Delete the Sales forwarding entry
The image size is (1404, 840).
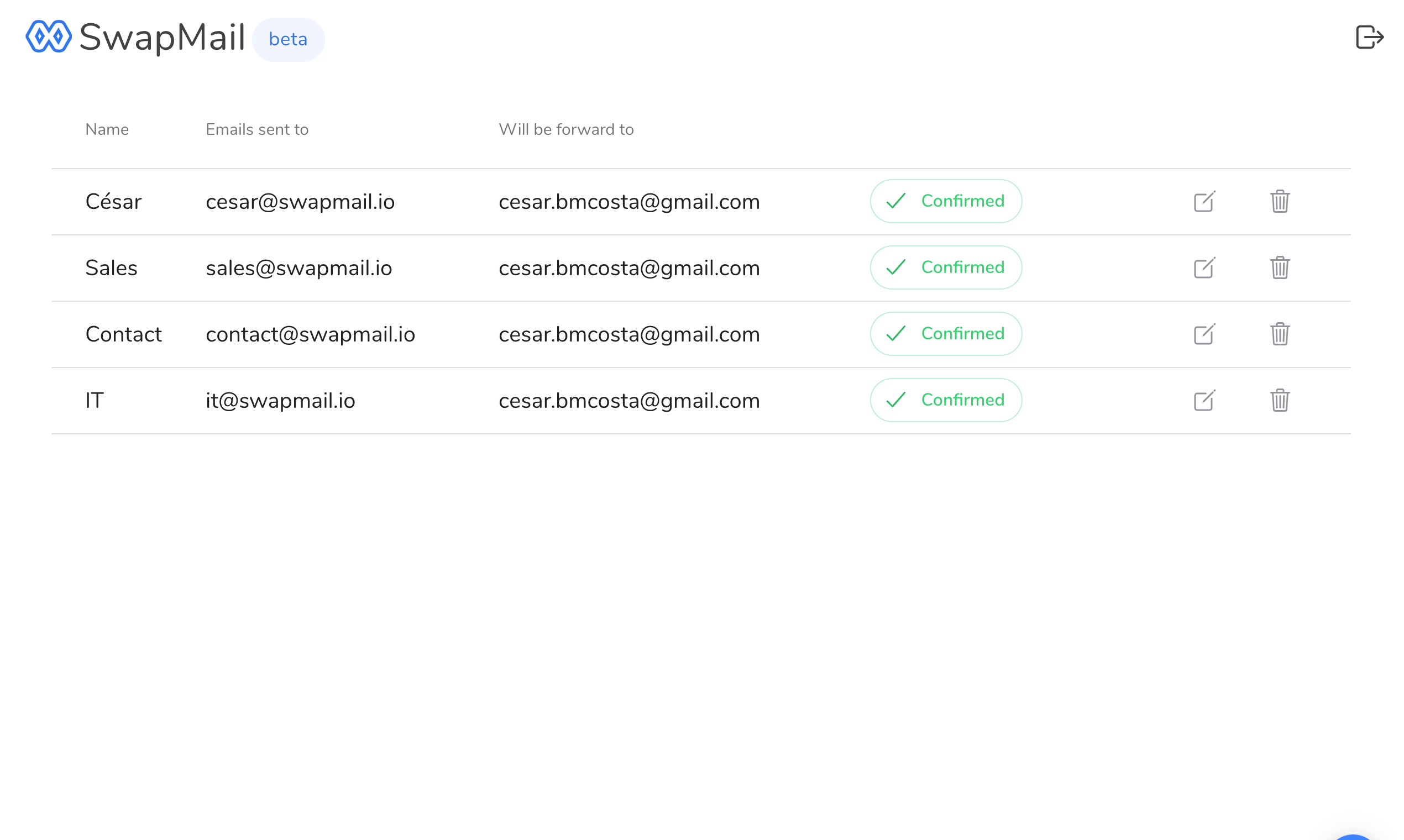tap(1280, 267)
